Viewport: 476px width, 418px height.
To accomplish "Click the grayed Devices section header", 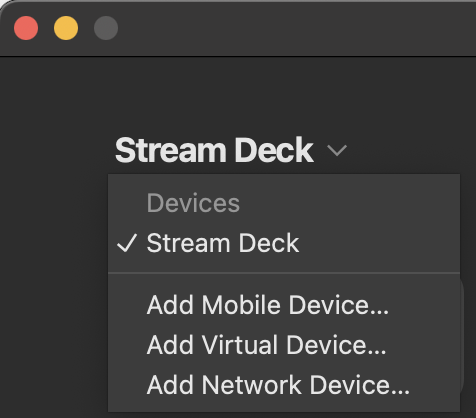I will click(193, 203).
